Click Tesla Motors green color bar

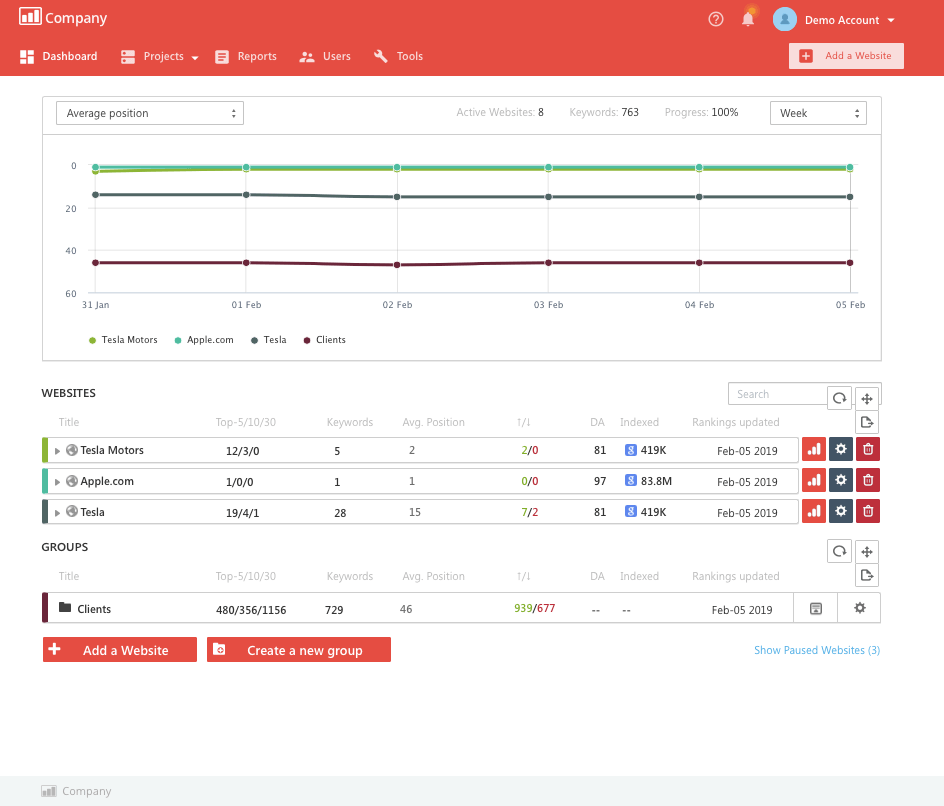pyautogui.click(x=45, y=450)
